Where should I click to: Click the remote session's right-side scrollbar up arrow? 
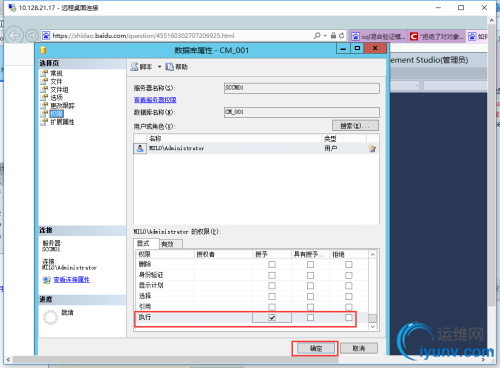491,20
